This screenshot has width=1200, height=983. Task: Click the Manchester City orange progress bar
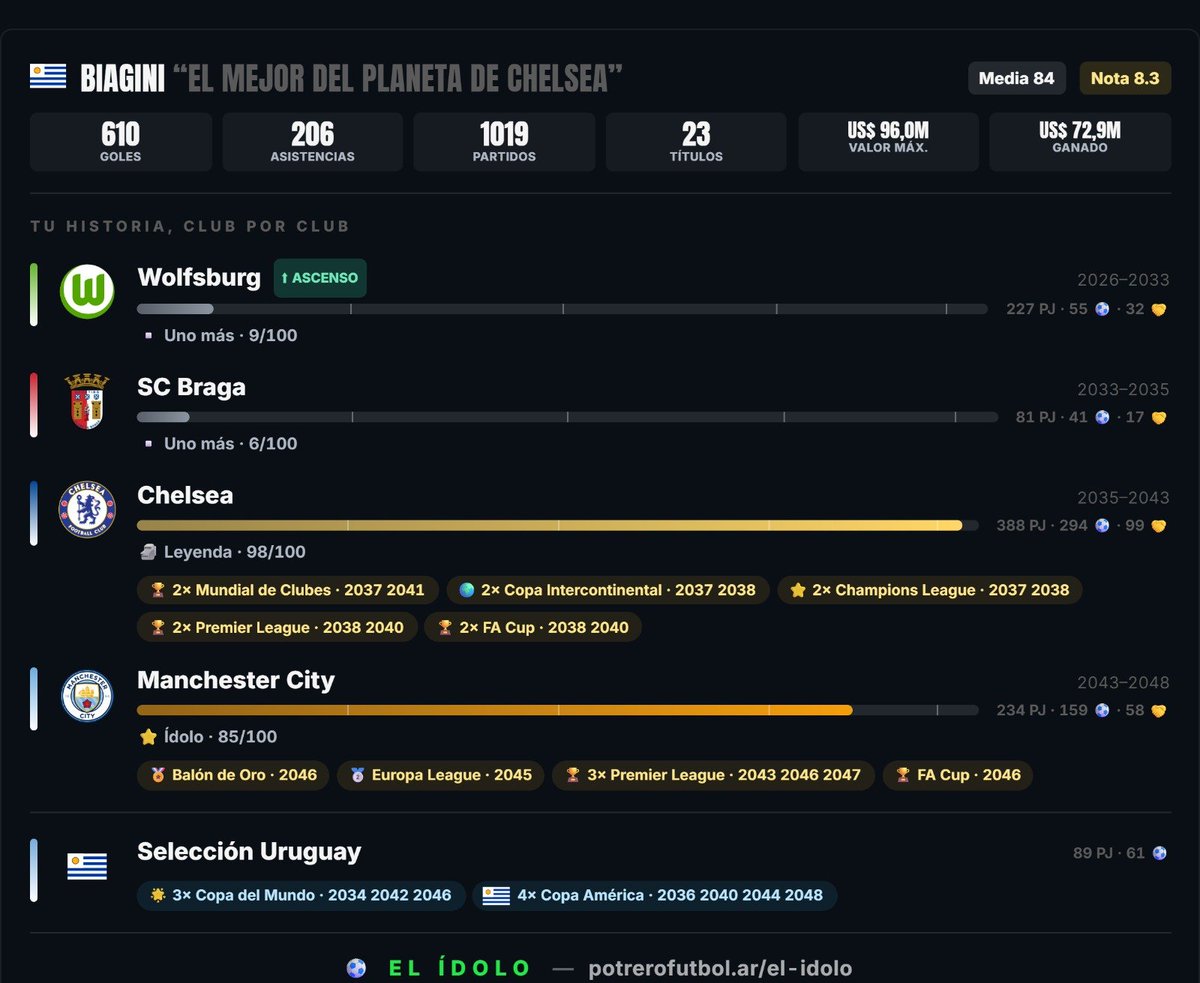(x=557, y=710)
